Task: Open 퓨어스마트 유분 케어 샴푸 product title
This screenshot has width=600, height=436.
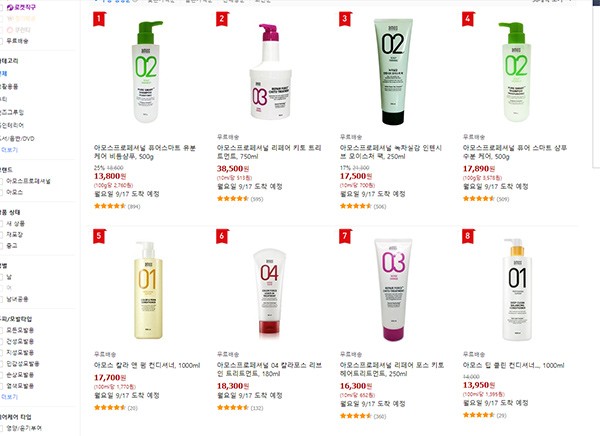Action: [145, 152]
